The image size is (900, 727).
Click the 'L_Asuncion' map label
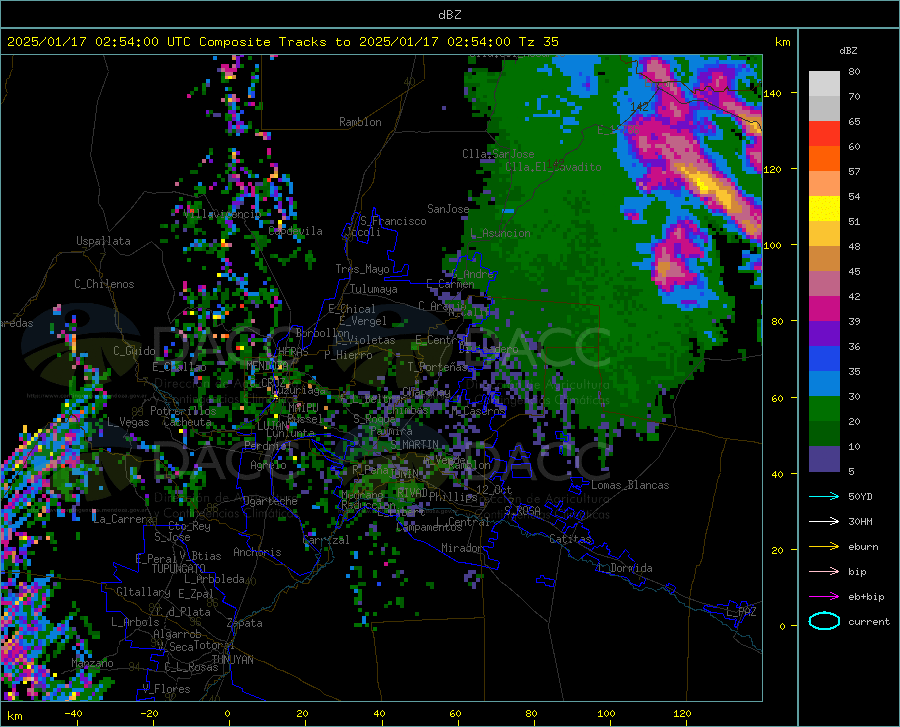pyautogui.click(x=500, y=233)
